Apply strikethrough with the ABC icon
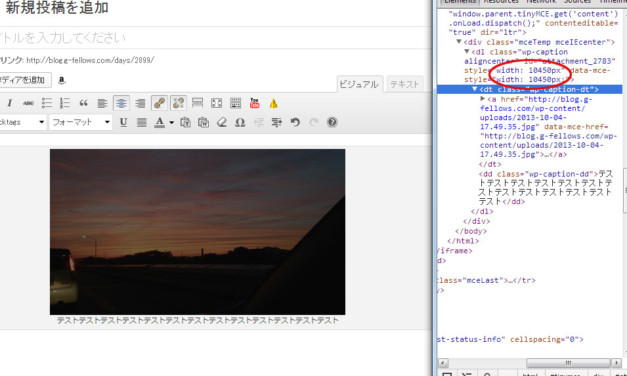 pyautogui.click(x=28, y=104)
